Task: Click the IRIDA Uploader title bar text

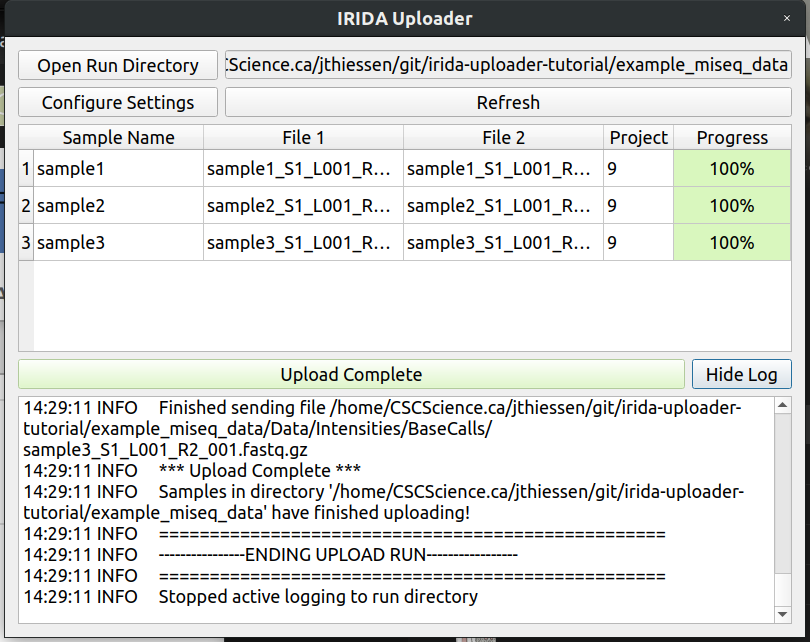Action: click(x=404, y=19)
